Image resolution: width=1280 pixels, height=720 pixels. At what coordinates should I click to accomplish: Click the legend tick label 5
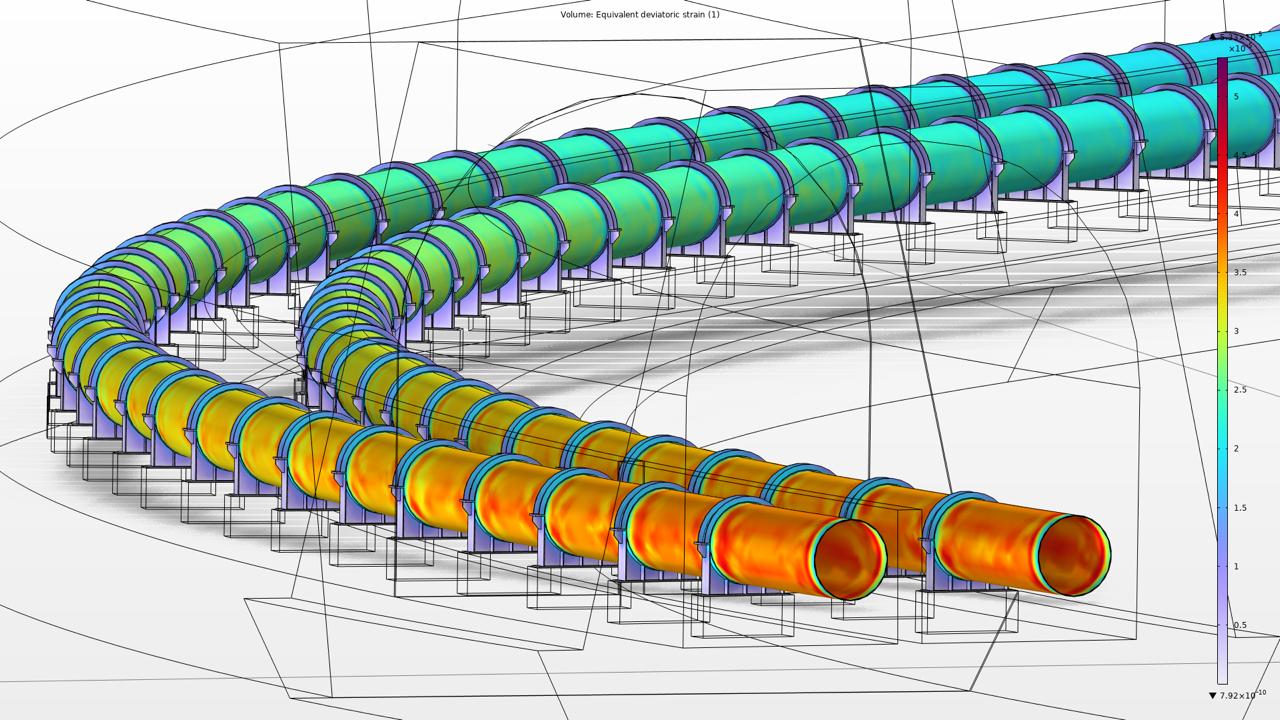coord(1236,96)
